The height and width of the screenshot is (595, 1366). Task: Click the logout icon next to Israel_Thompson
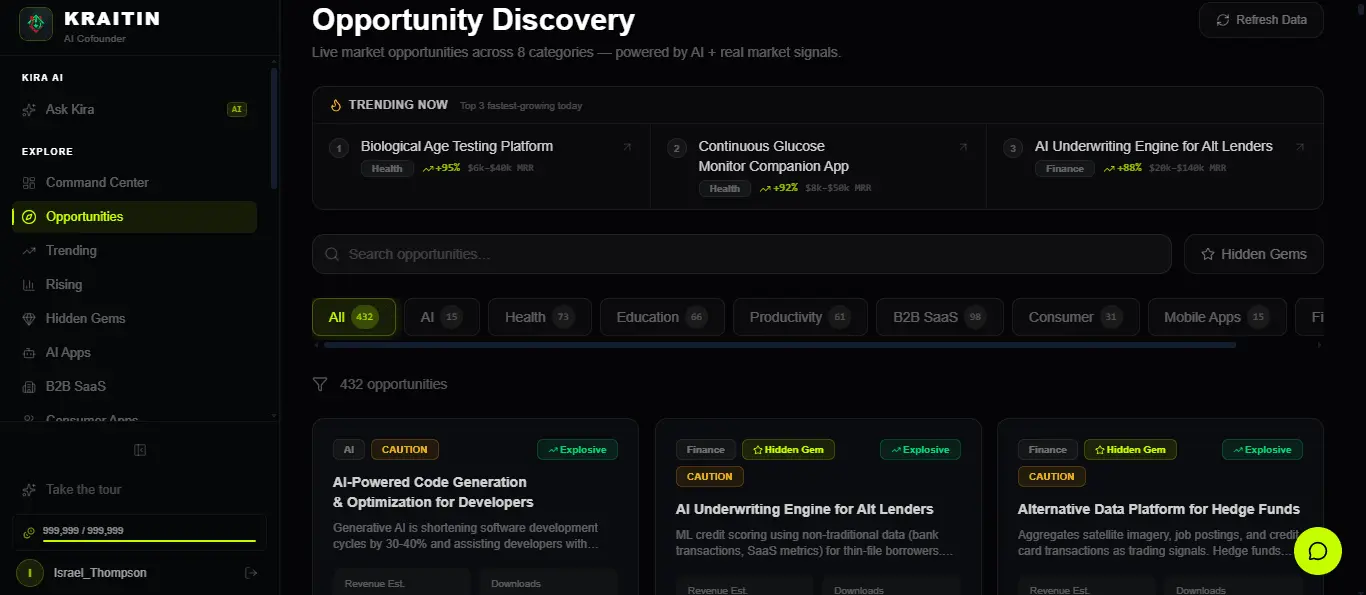(x=251, y=573)
